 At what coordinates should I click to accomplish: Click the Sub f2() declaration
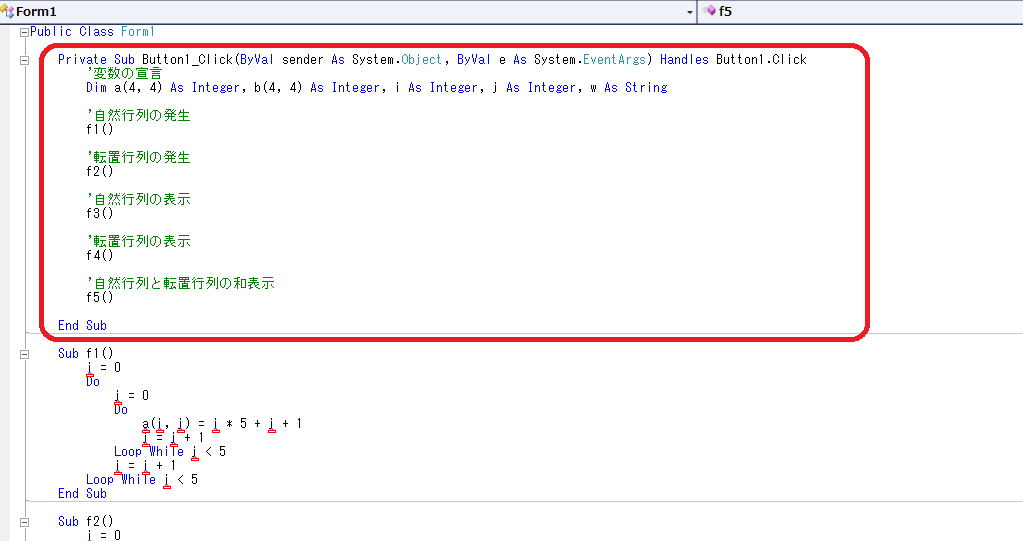click(x=85, y=521)
